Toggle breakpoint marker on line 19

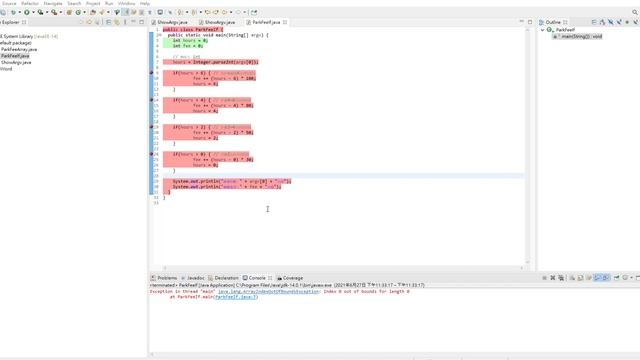151,127
